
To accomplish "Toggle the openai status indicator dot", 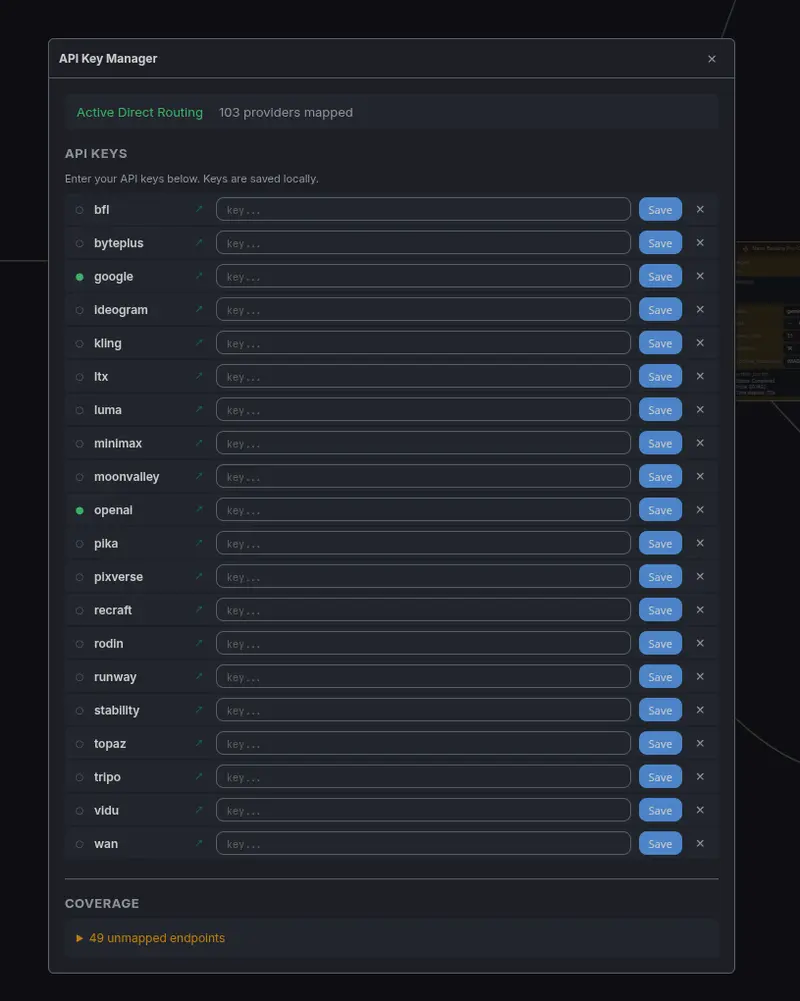I will pos(80,510).
